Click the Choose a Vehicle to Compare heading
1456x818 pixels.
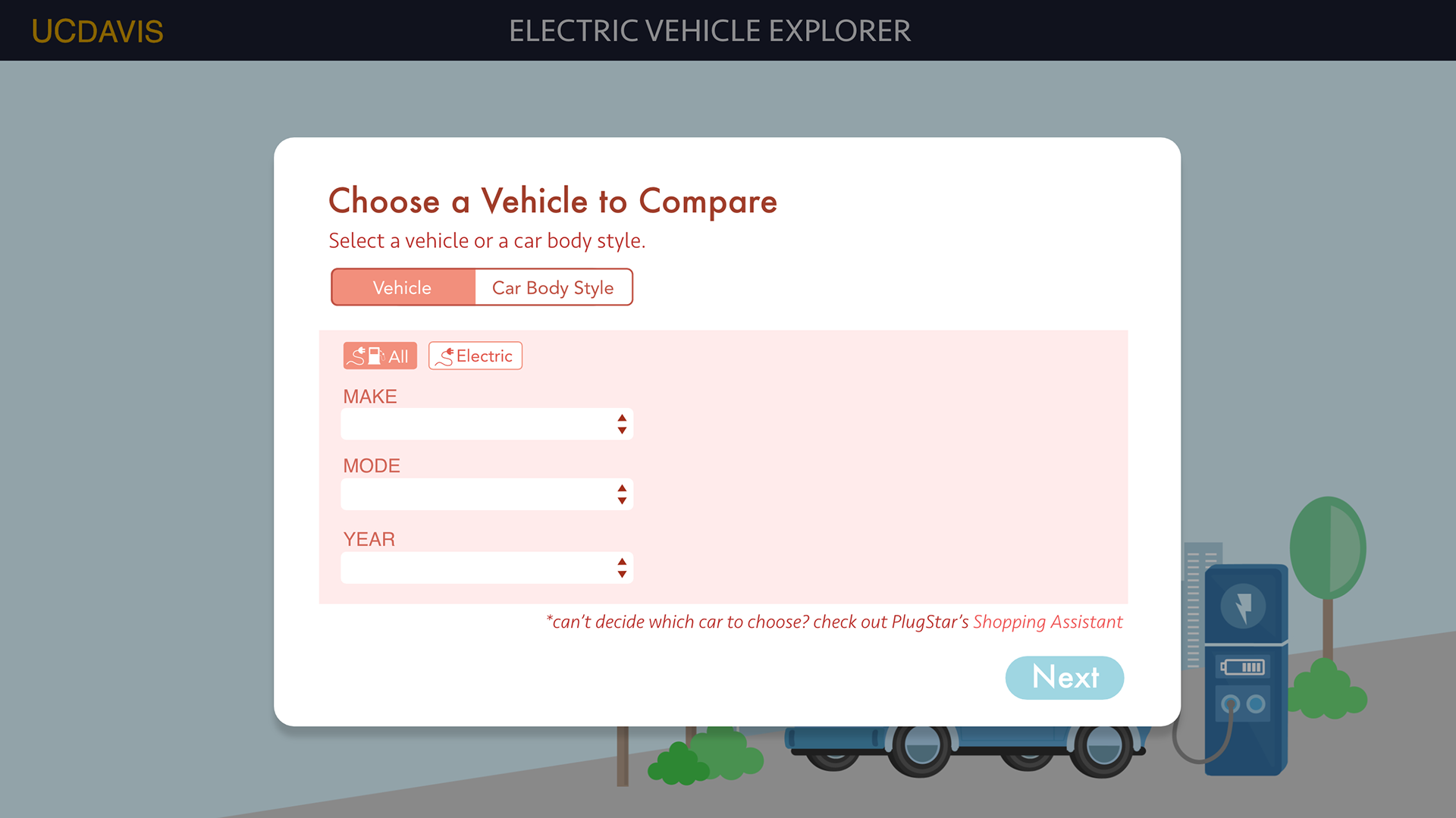click(553, 201)
